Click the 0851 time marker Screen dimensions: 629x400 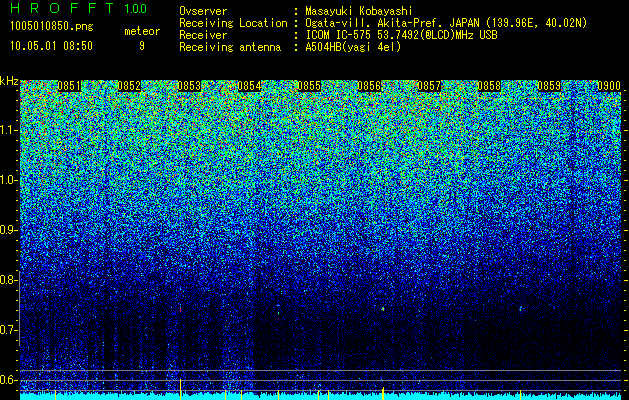pos(69,86)
